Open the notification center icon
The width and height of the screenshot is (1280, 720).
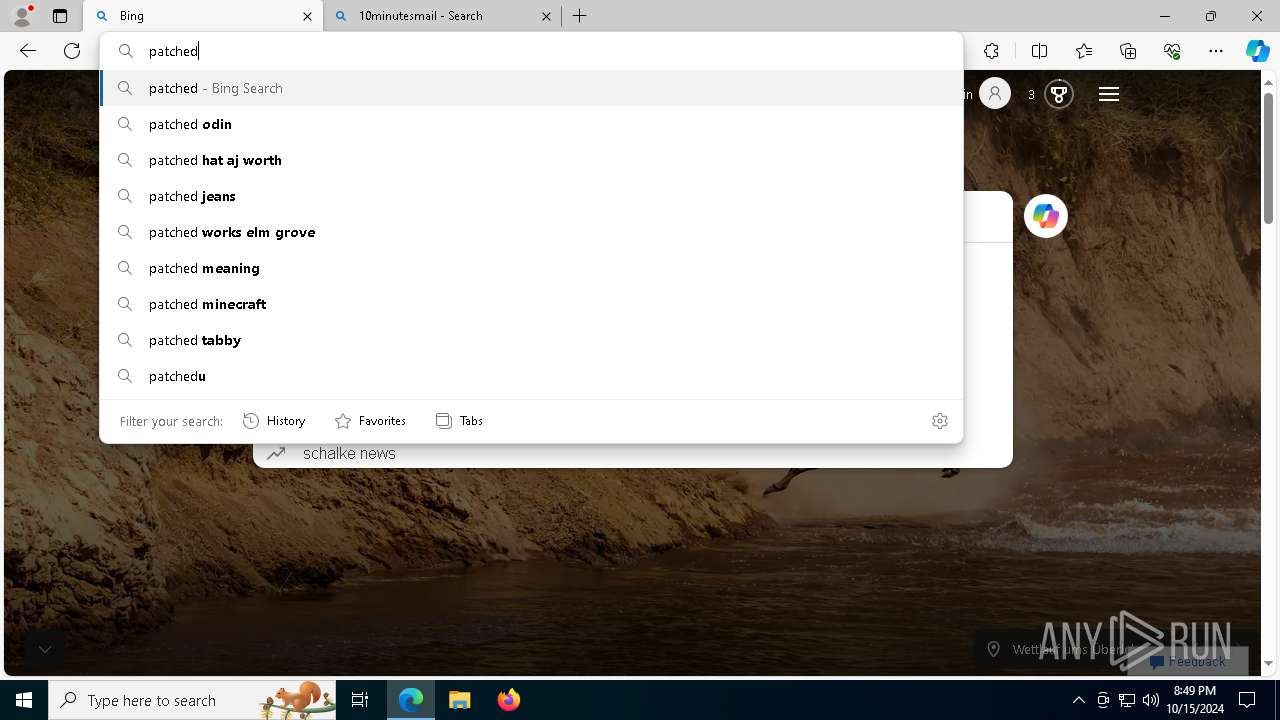1247,700
